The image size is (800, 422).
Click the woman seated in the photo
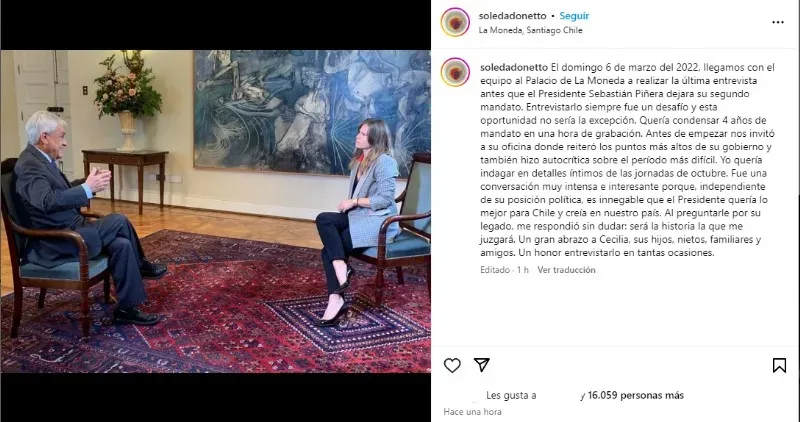[357, 219]
